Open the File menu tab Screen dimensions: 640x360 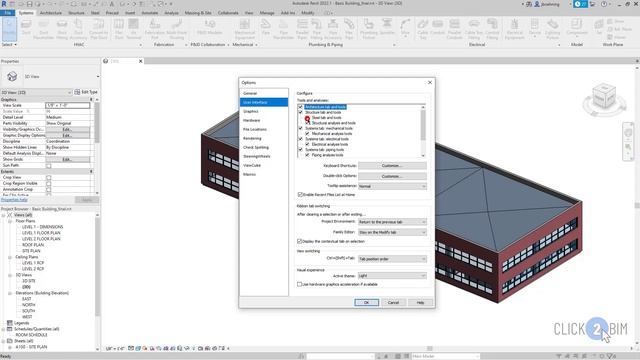pos(7,13)
